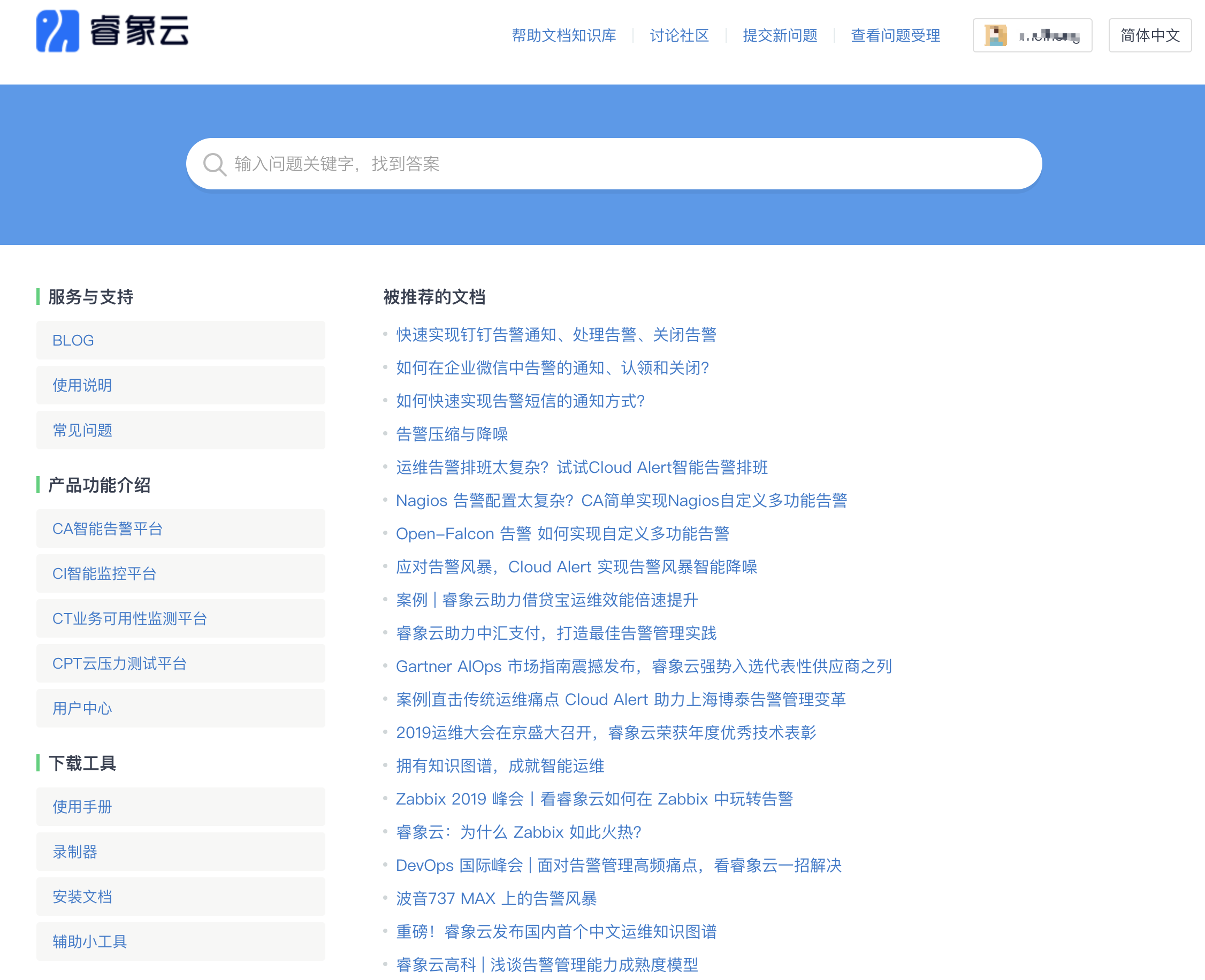
Task: Open 拥有知识图谱，成就智能运维 link
Action: [x=500, y=766]
